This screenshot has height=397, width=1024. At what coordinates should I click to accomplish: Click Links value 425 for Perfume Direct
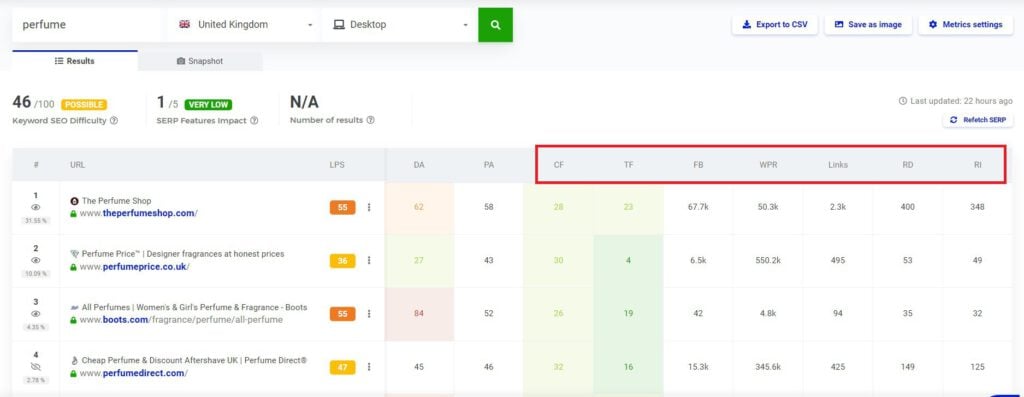tap(838, 367)
